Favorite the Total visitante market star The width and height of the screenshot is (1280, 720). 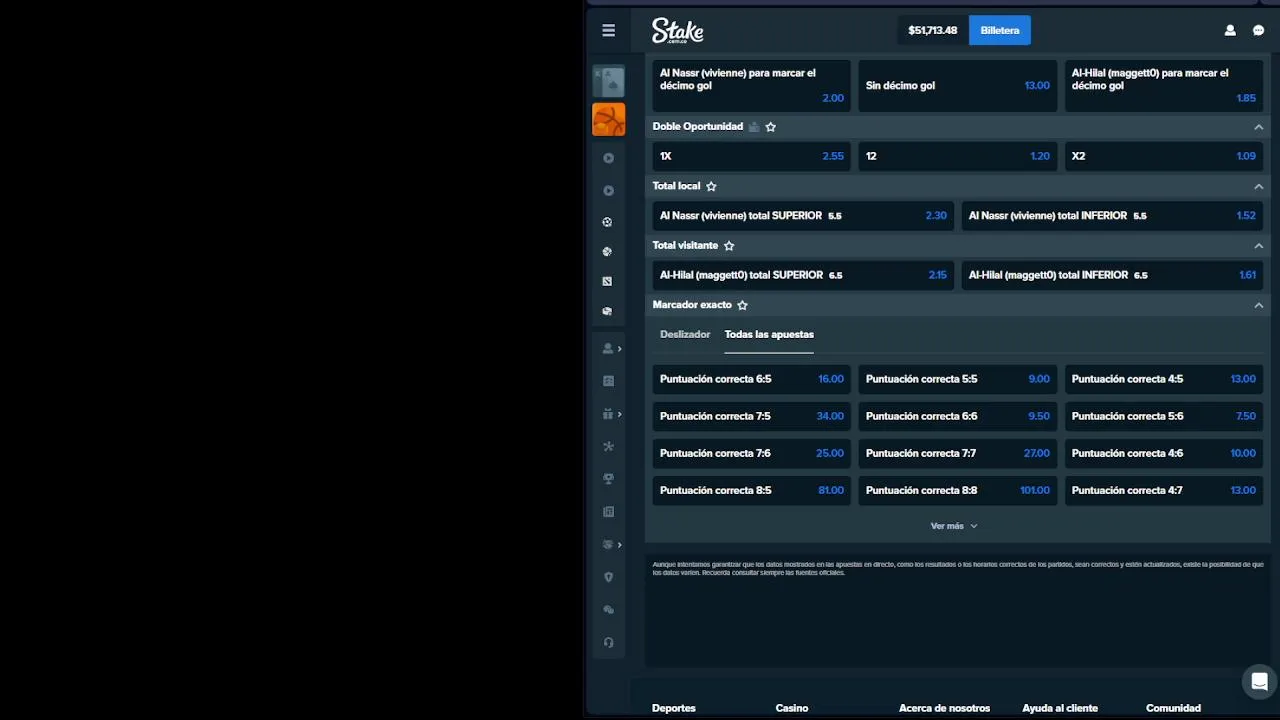[729, 245]
